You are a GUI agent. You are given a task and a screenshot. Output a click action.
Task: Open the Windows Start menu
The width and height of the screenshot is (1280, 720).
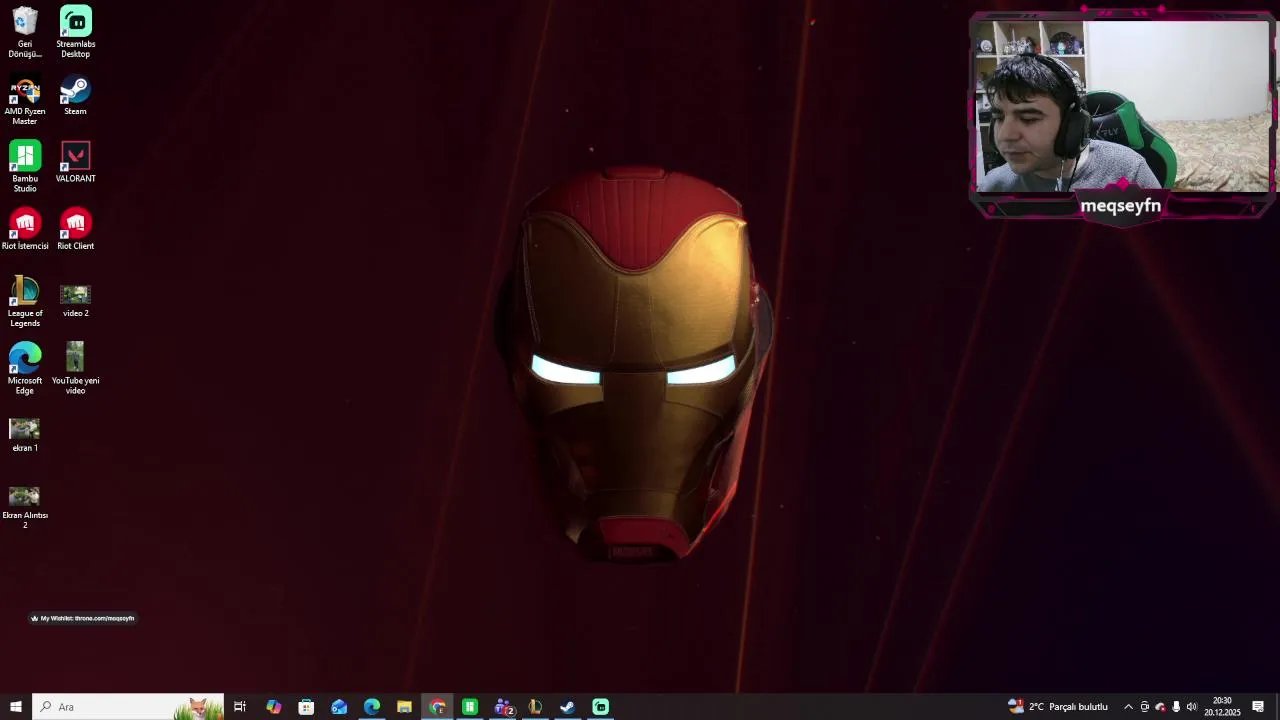(x=15, y=707)
